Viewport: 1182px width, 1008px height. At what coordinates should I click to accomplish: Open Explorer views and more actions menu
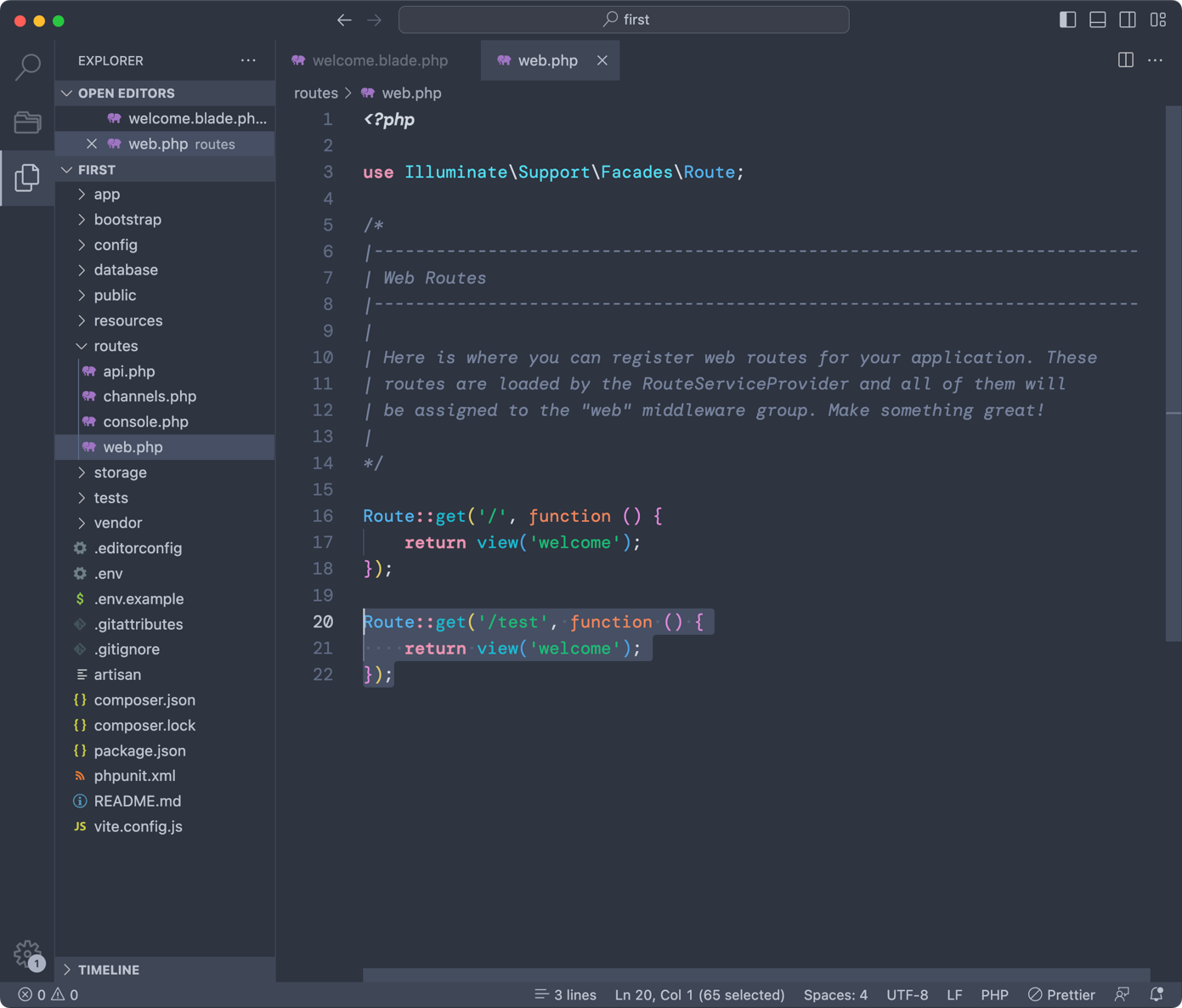248,60
